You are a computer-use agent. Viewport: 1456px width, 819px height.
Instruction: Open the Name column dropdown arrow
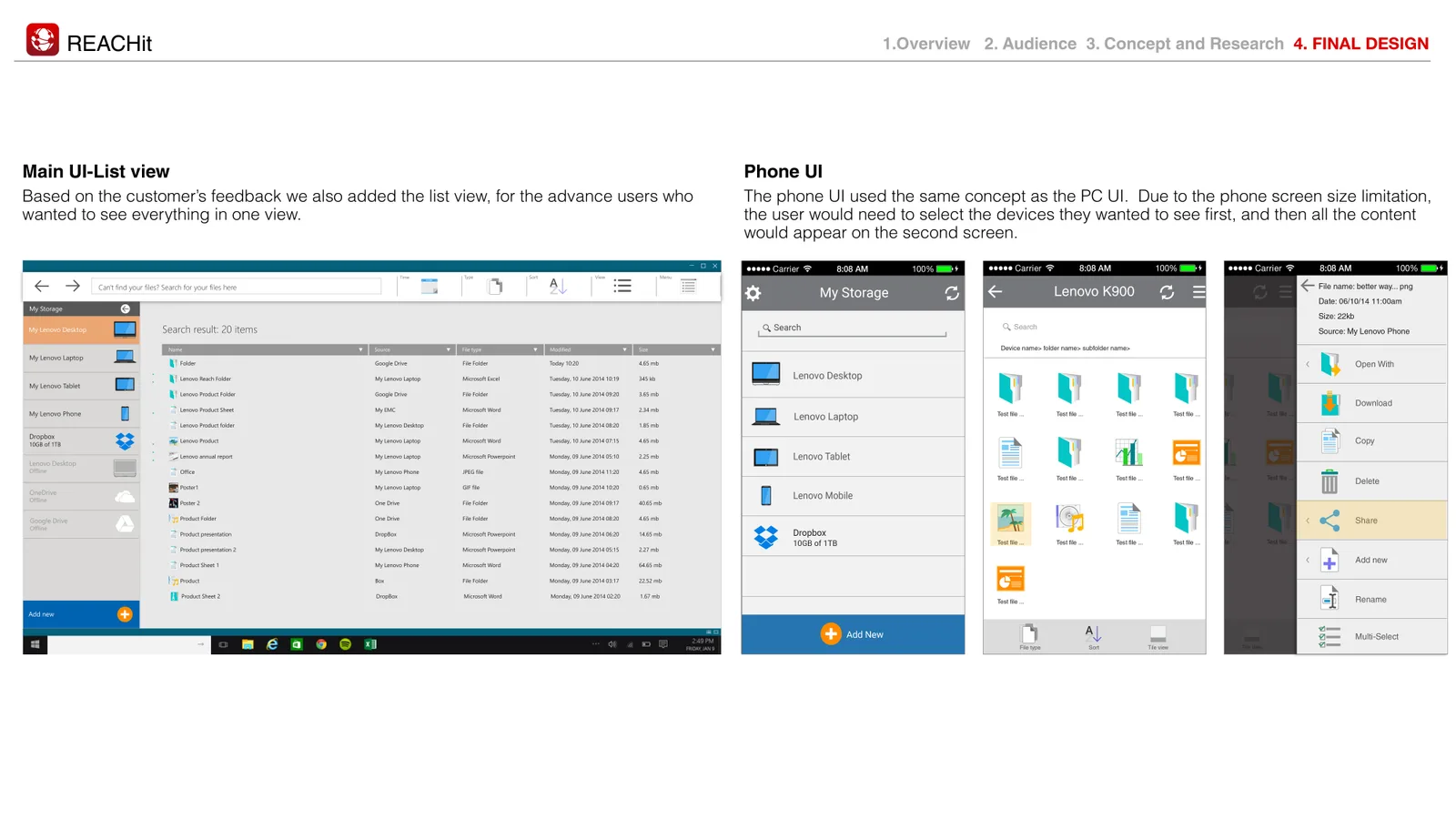(360, 349)
